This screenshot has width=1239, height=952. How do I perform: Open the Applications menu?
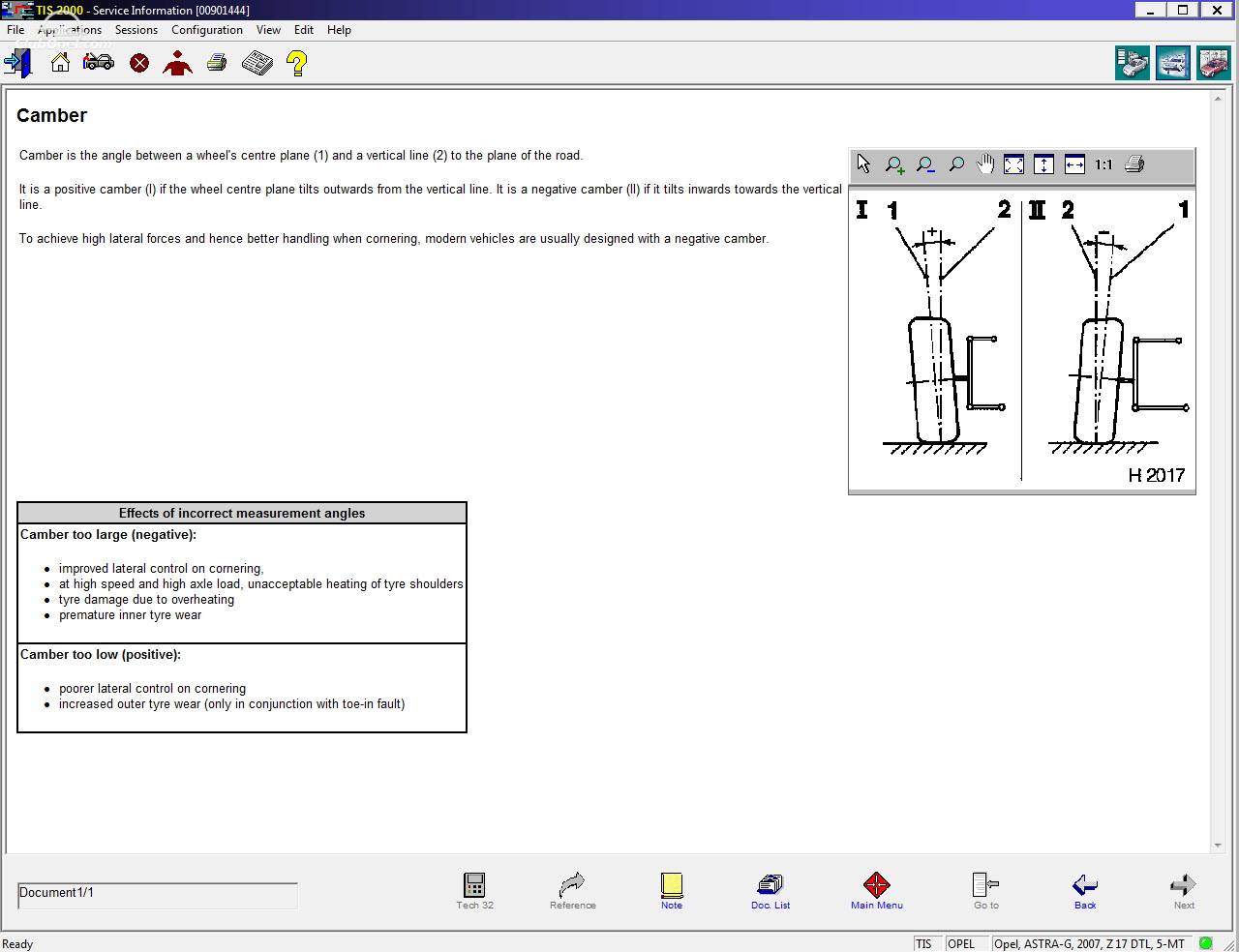(x=70, y=30)
